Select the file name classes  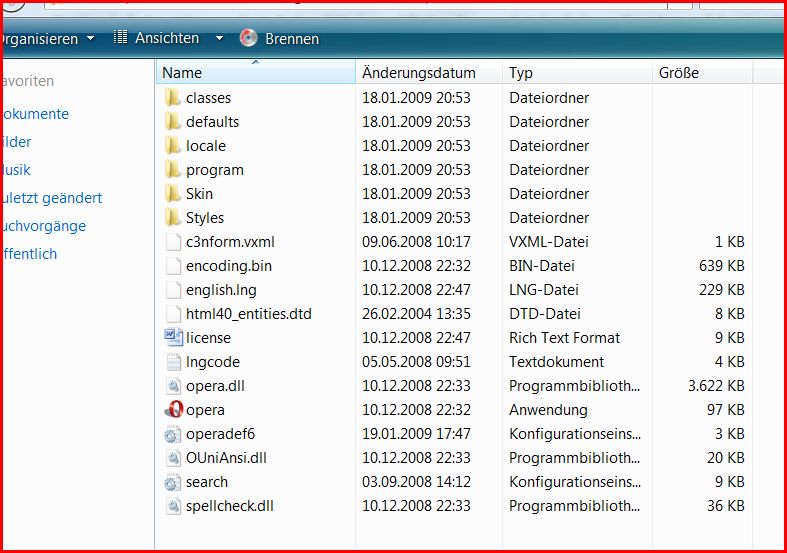(208, 98)
